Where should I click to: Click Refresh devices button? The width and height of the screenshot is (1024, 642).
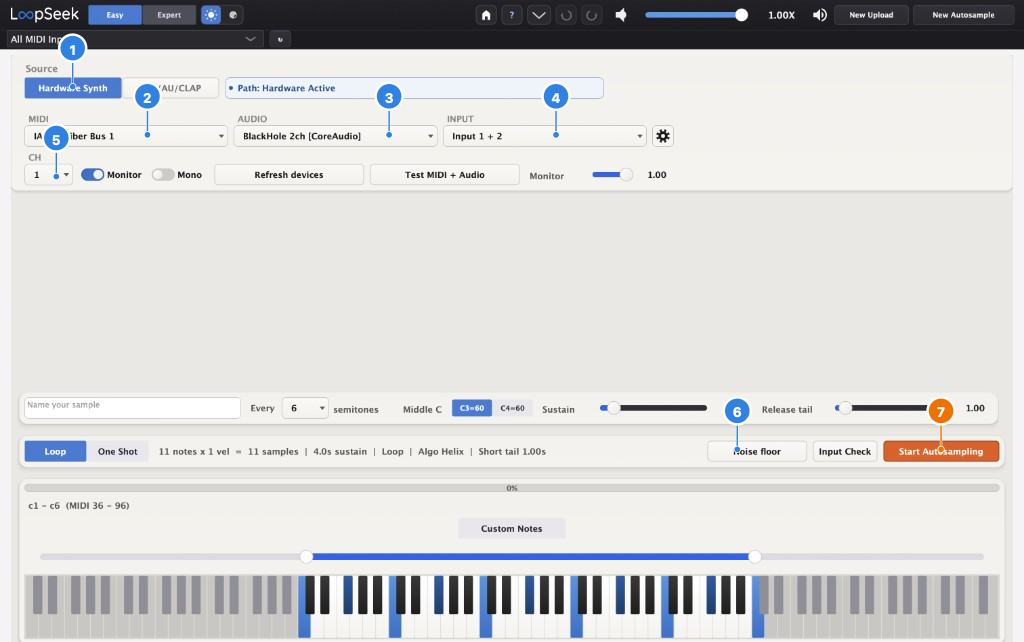coord(289,174)
